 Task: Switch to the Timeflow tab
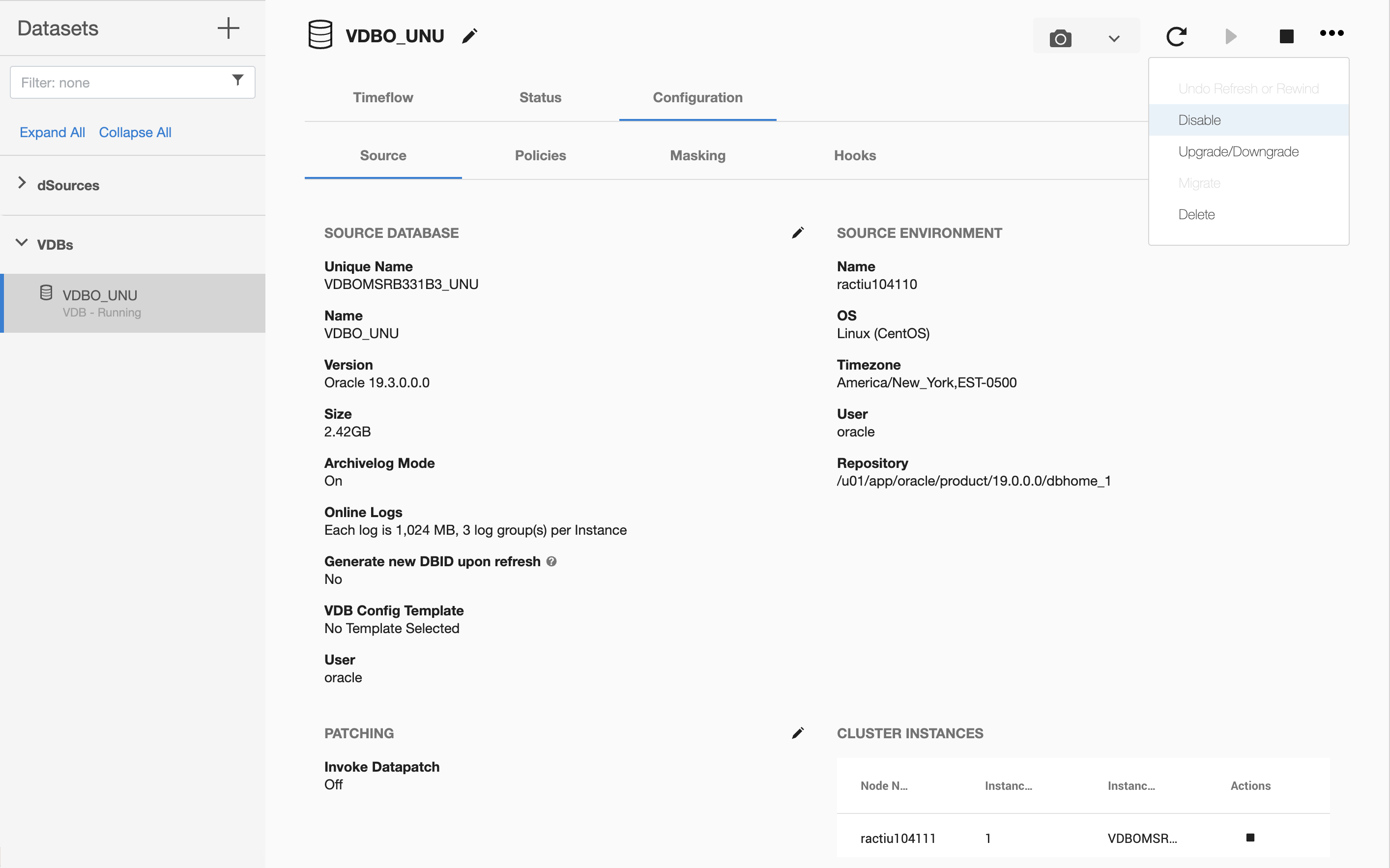point(383,97)
